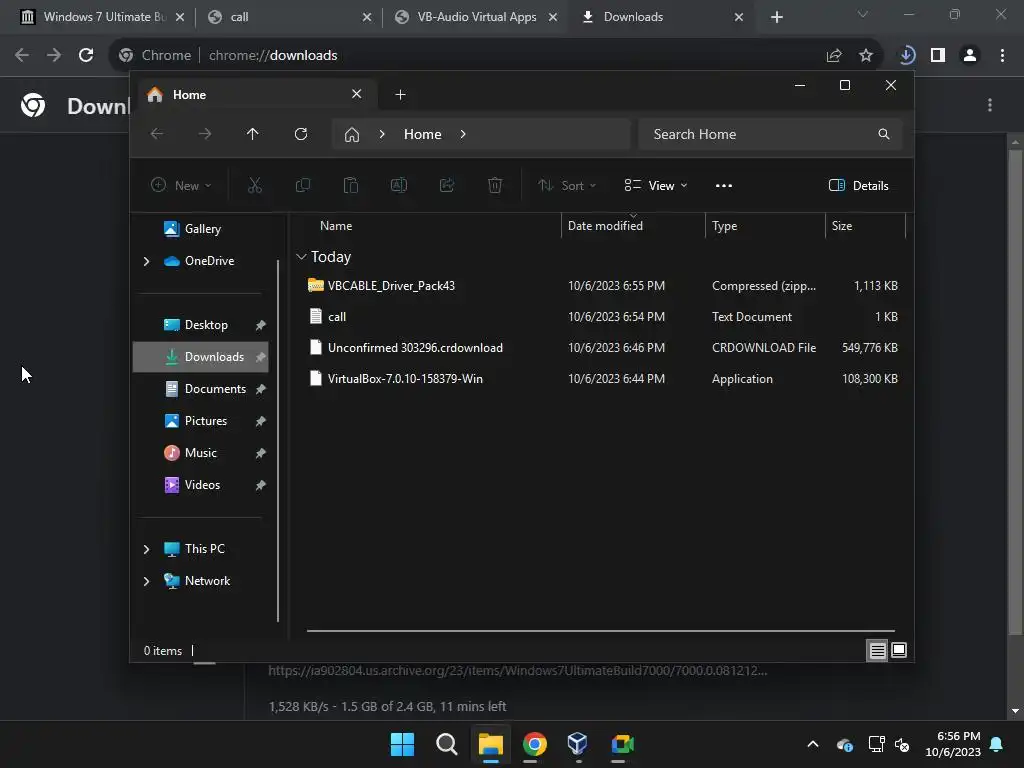The width and height of the screenshot is (1024, 768).
Task: Click Google Chrome icon in taskbar
Action: coord(534,744)
